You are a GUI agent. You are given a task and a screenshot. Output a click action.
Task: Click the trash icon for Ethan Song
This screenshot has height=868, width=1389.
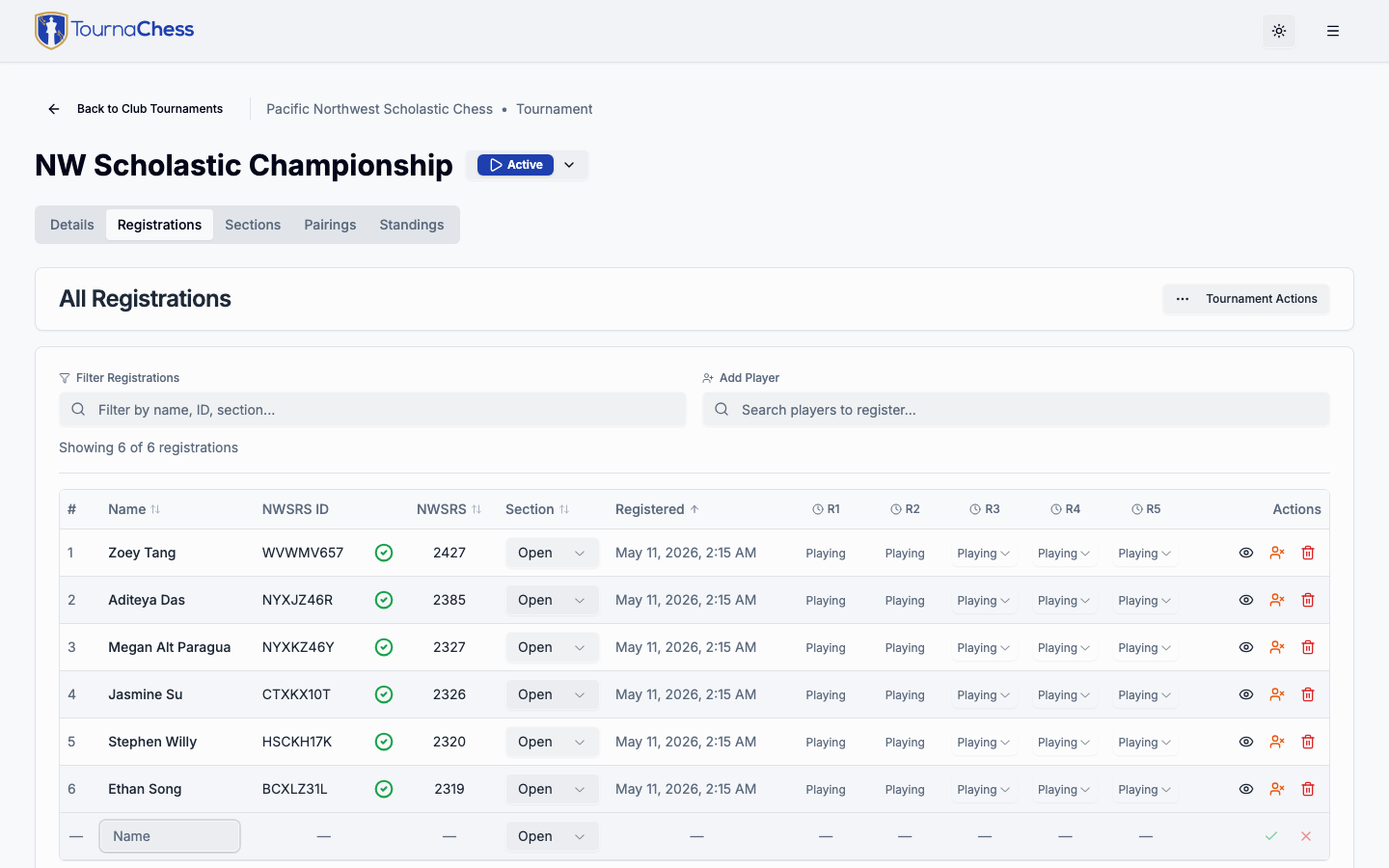click(x=1308, y=789)
